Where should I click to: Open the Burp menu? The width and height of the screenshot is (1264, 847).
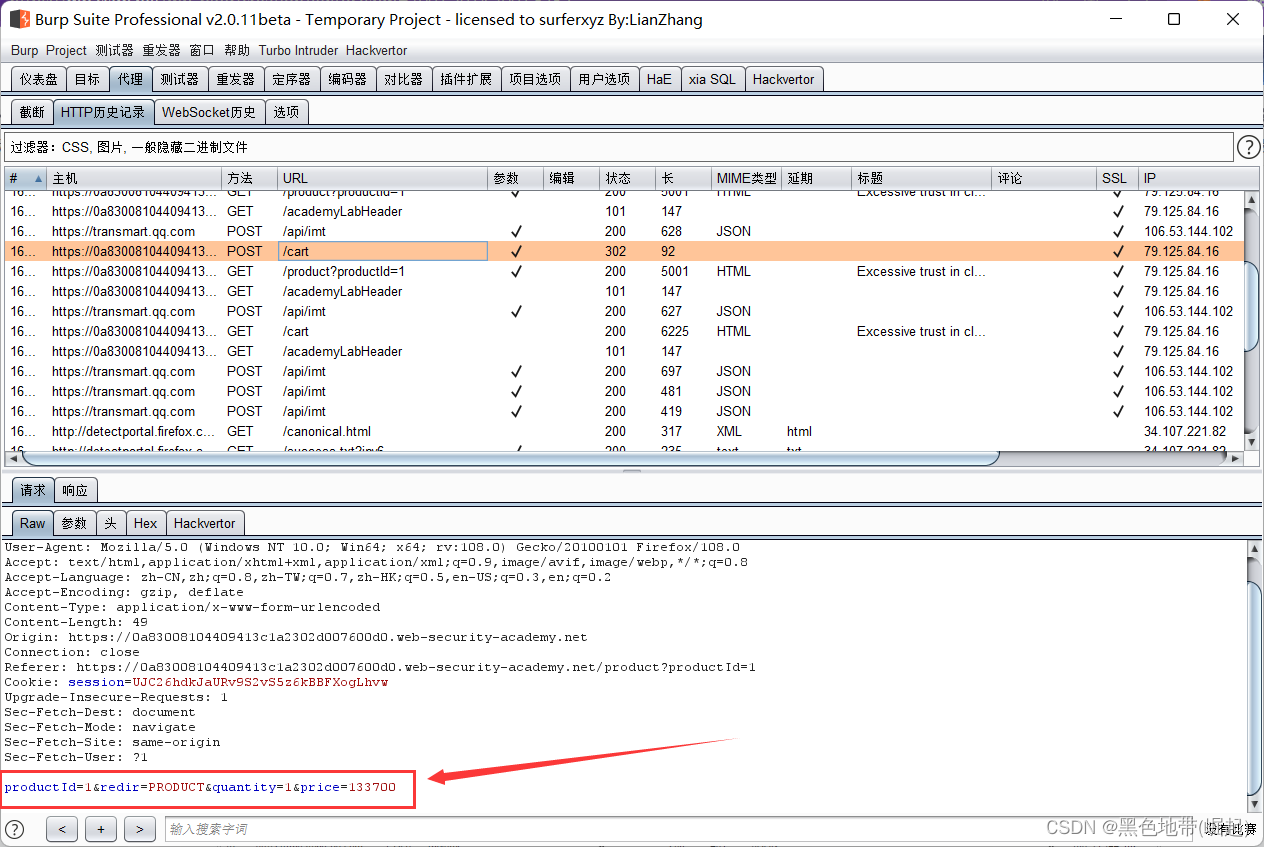pyautogui.click(x=25, y=50)
